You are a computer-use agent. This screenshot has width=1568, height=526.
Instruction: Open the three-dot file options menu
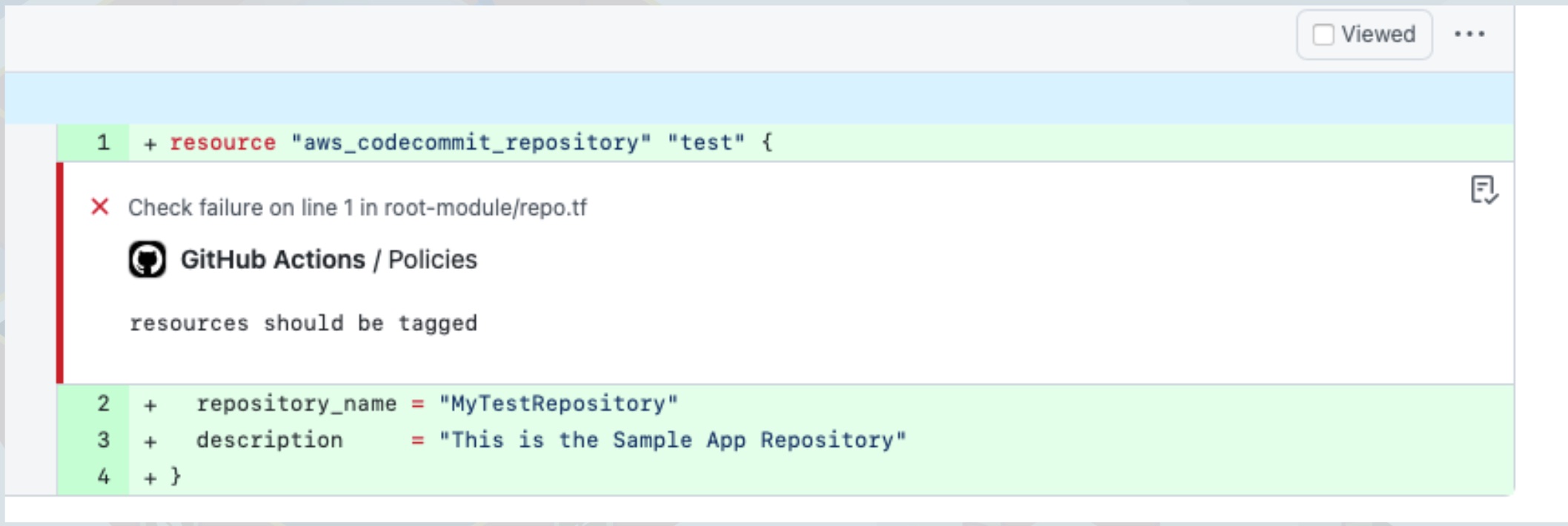pos(1469,34)
